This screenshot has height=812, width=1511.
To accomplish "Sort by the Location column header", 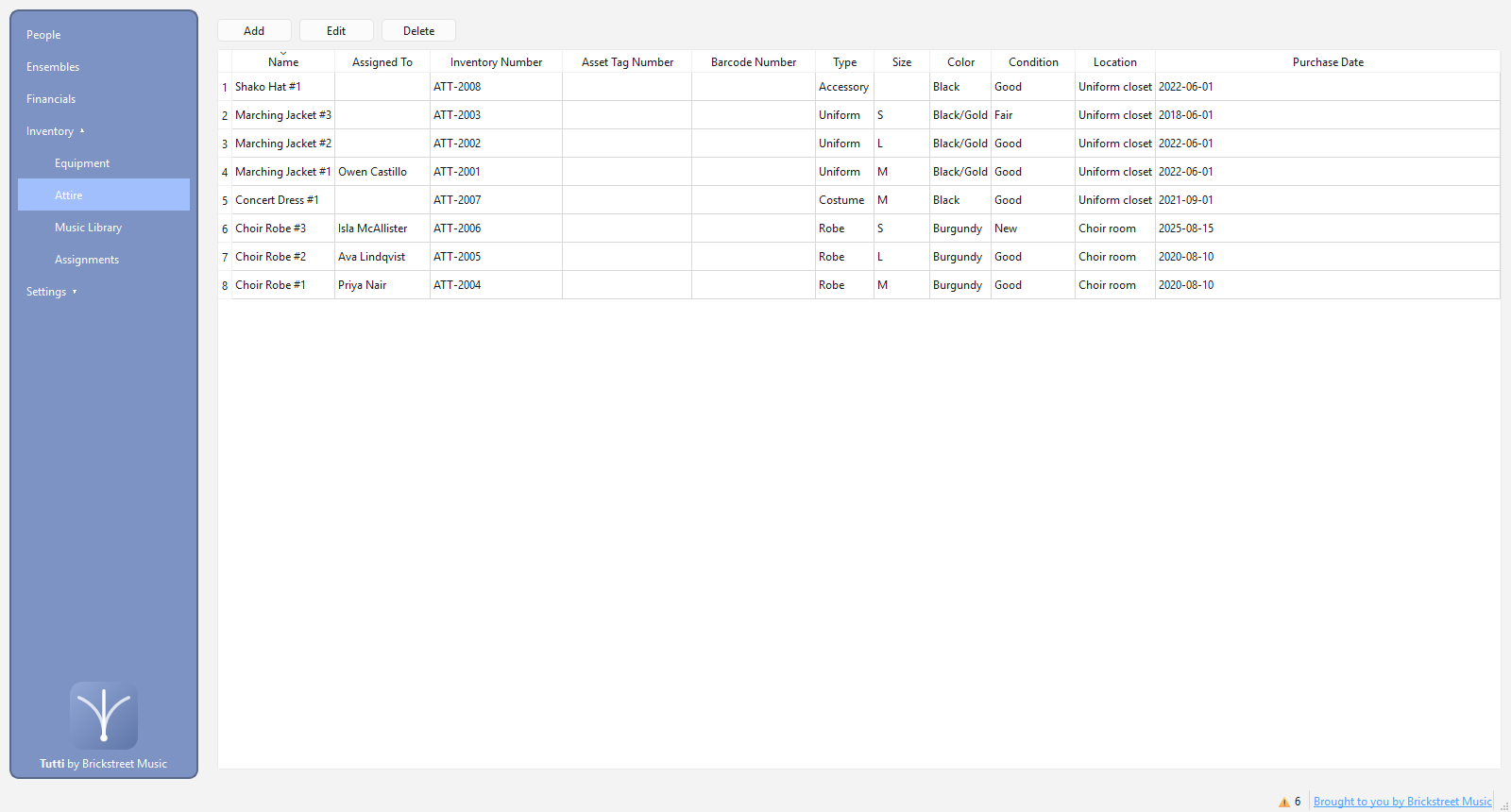I will [x=1115, y=62].
